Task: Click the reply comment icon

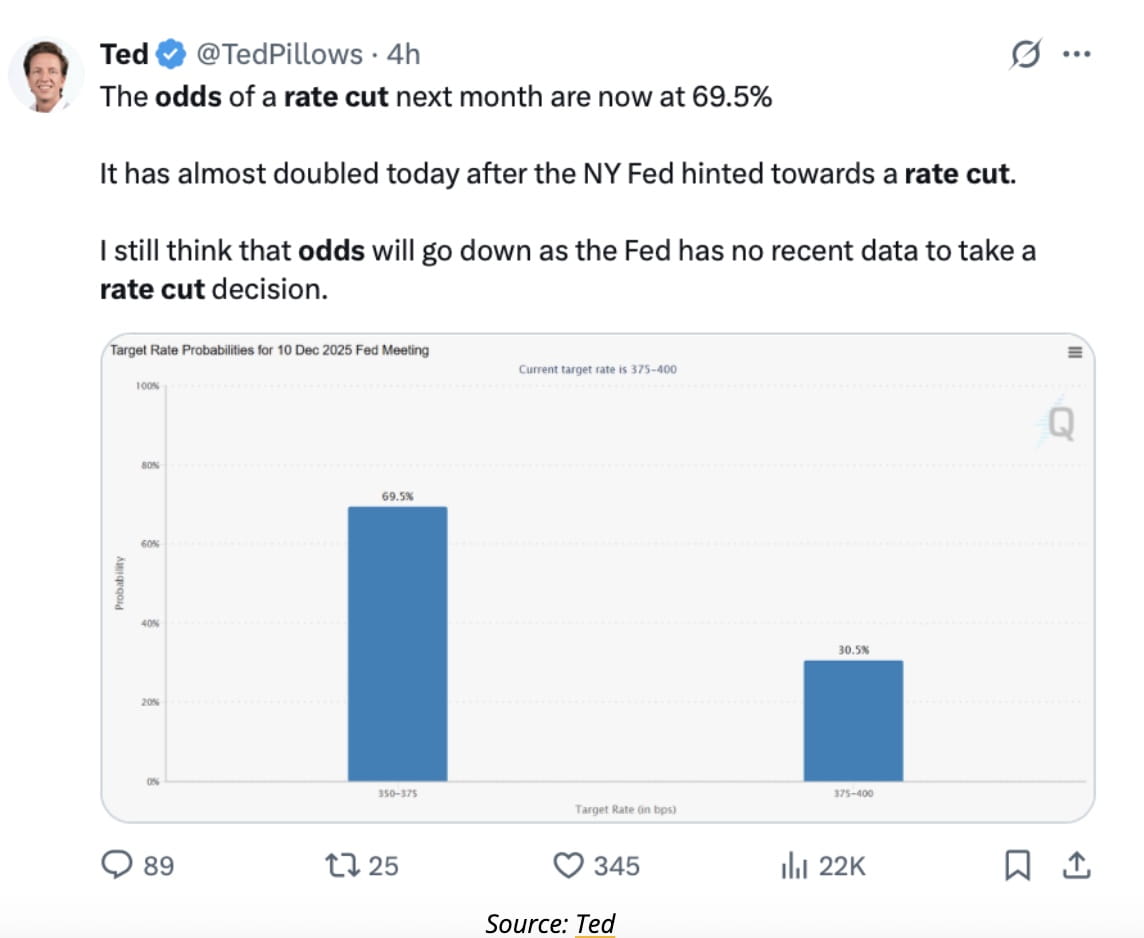Action: 118,865
